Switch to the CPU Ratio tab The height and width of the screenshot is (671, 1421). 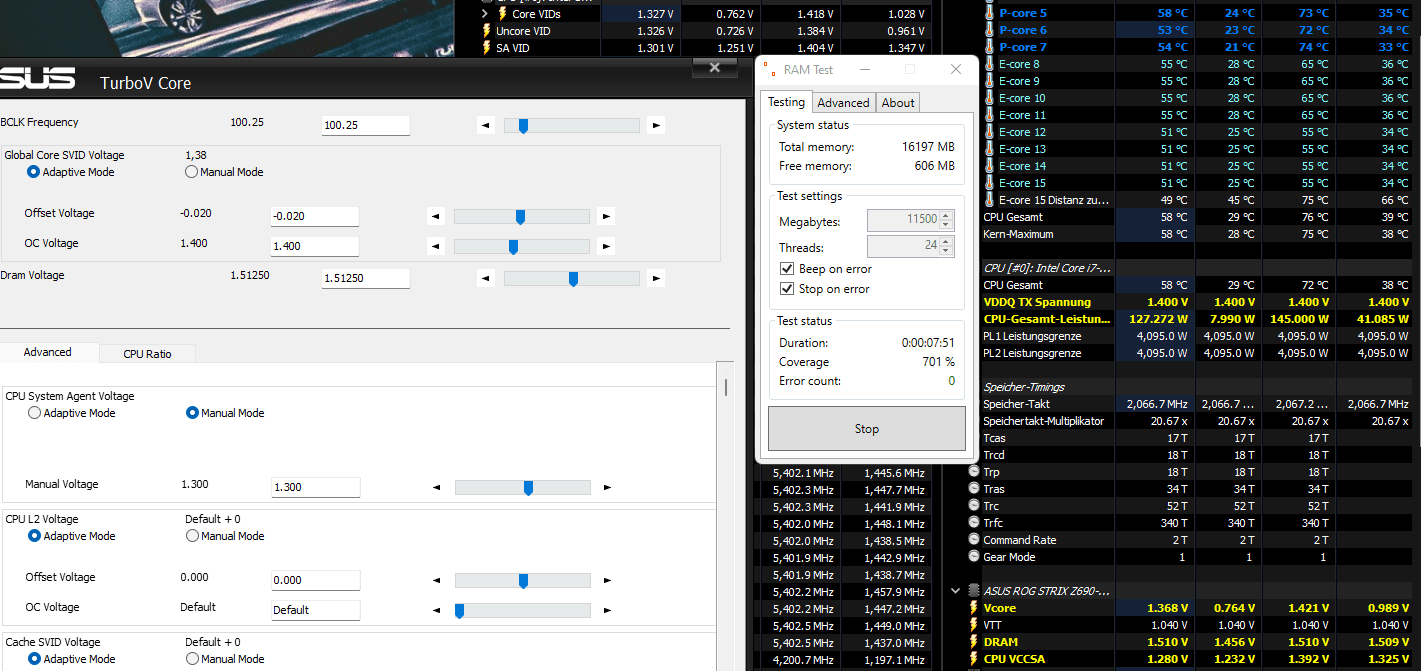tap(147, 354)
